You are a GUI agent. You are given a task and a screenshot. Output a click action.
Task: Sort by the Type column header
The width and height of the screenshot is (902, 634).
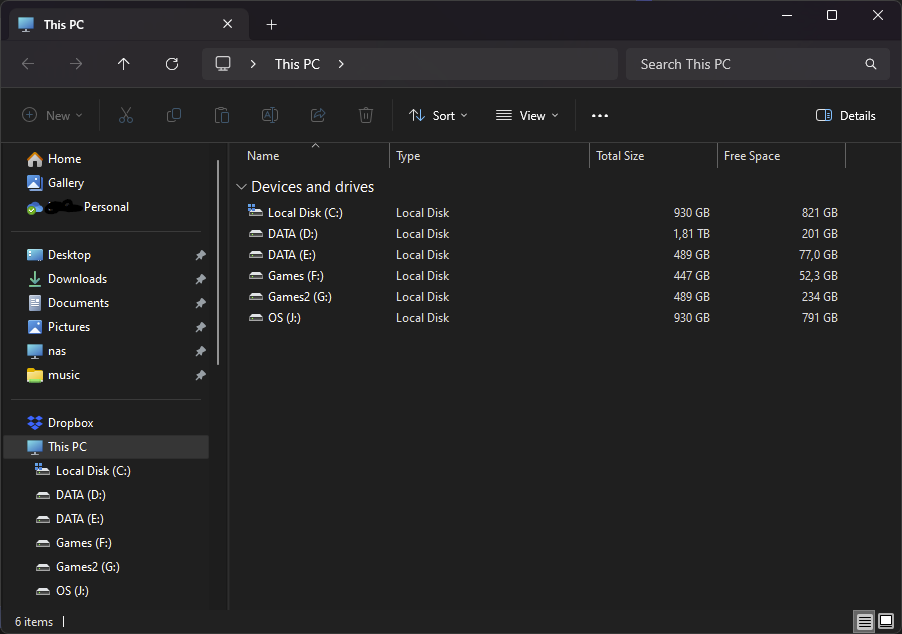coord(490,156)
